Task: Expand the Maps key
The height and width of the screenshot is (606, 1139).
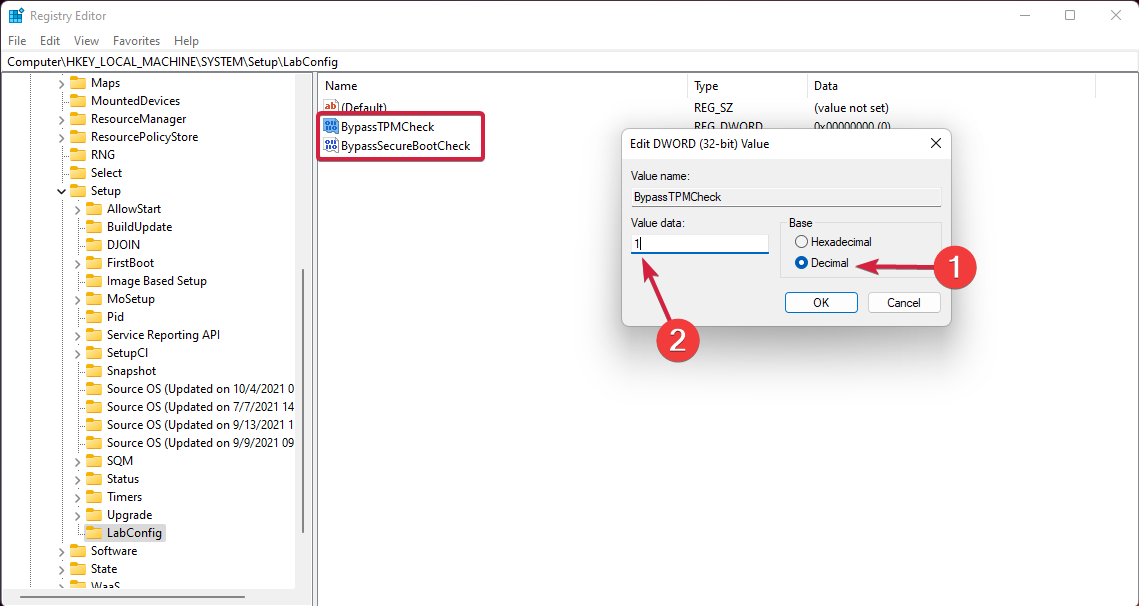Action: tap(62, 84)
